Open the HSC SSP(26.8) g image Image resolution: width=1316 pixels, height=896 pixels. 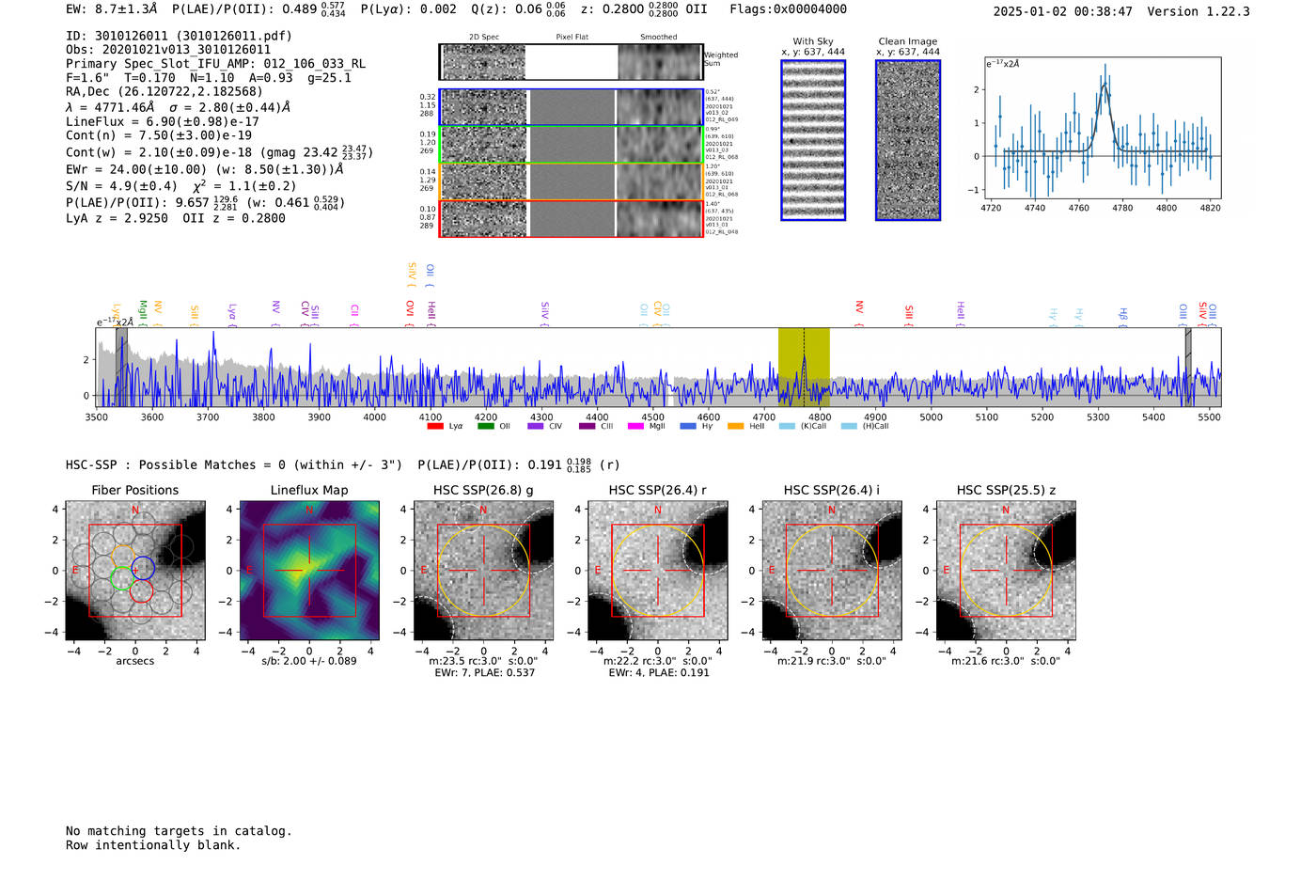[483, 571]
